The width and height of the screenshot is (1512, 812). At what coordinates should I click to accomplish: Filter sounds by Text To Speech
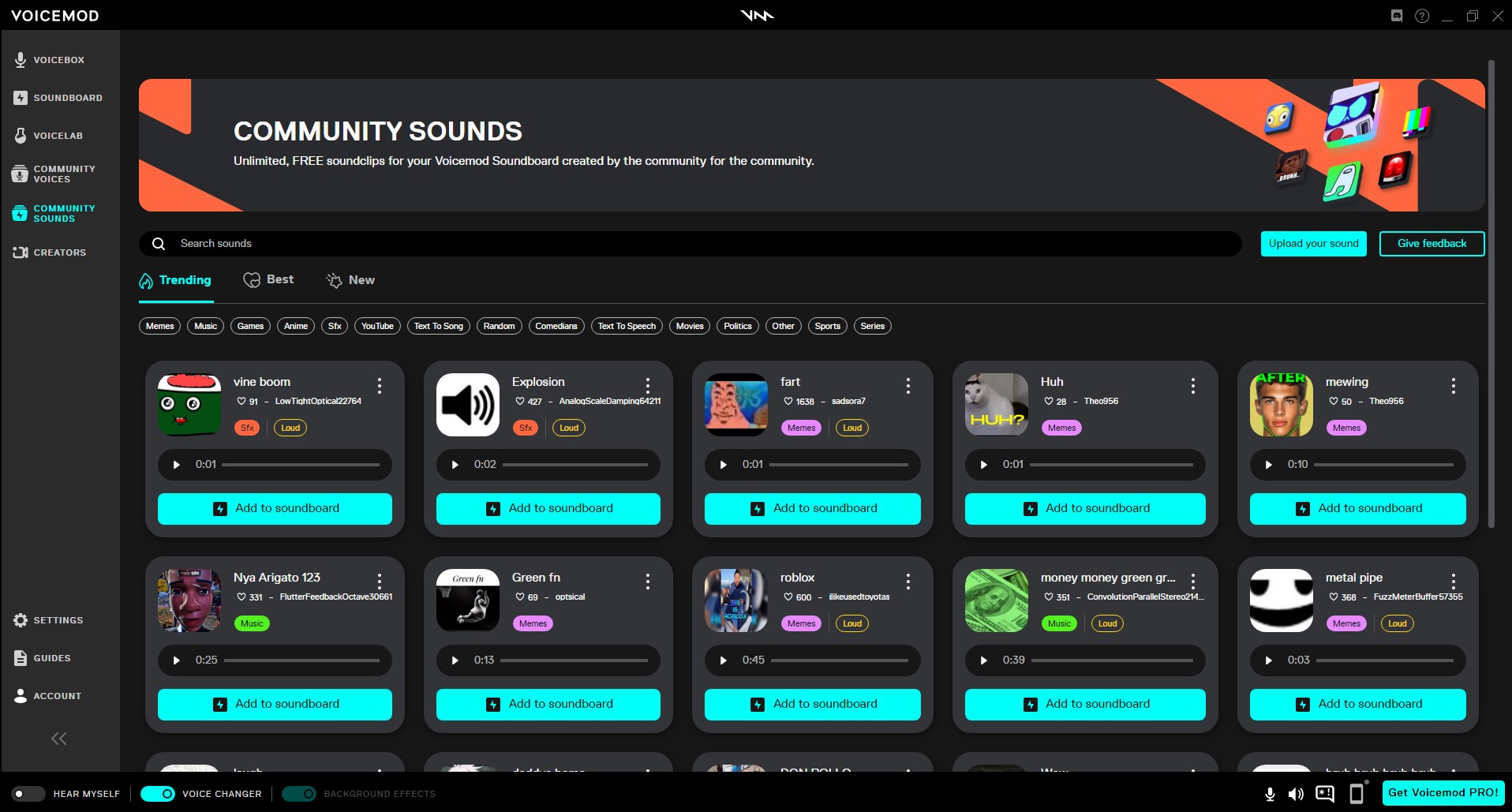click(627, 326)
